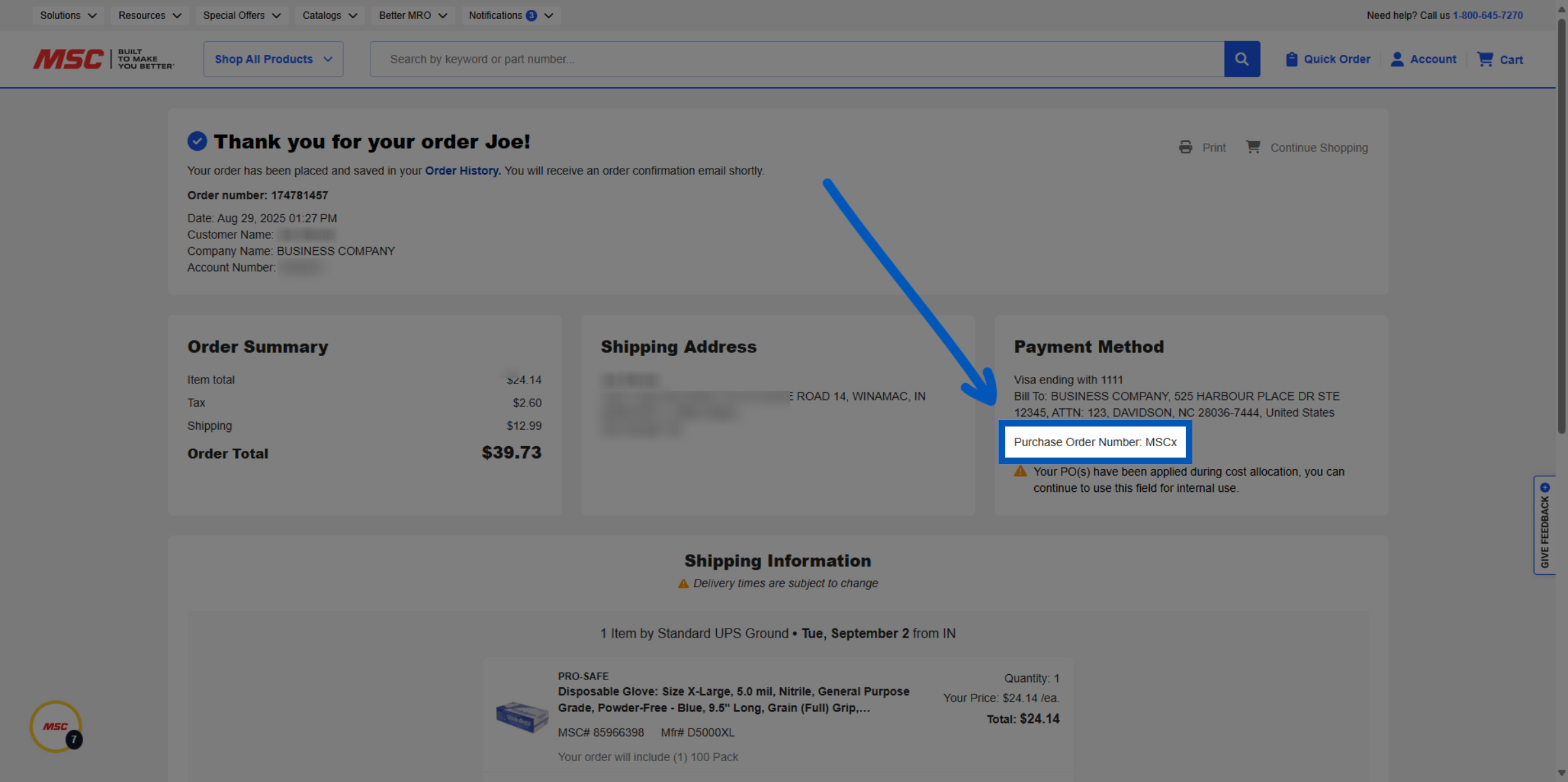Open the Order History link
The width and height of the screenshot is (1568, 782).
pos(463,171)
